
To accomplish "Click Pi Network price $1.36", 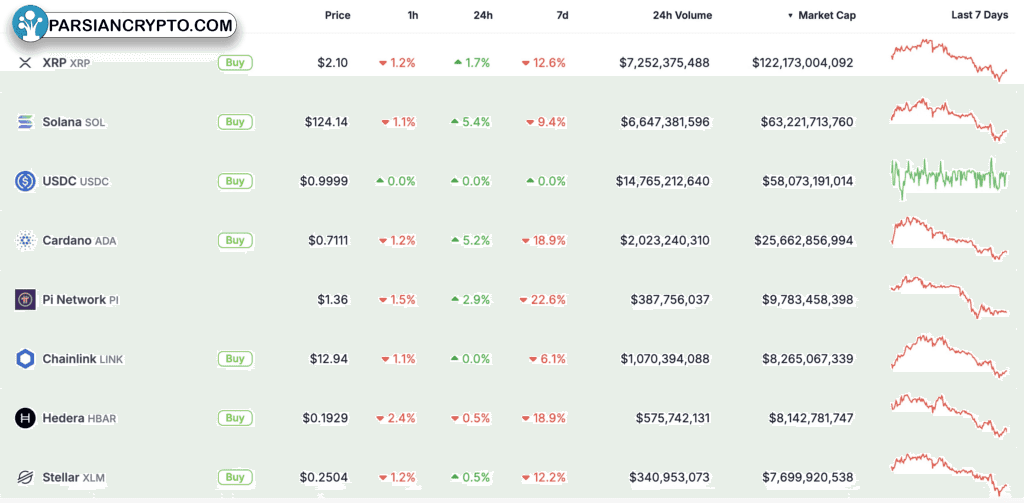I will 333,300.
